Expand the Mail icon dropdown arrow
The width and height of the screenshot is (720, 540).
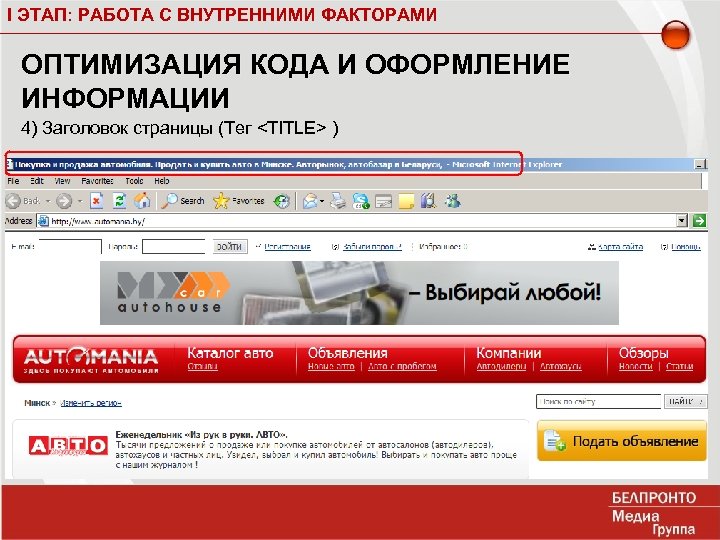tap(322, 201)
